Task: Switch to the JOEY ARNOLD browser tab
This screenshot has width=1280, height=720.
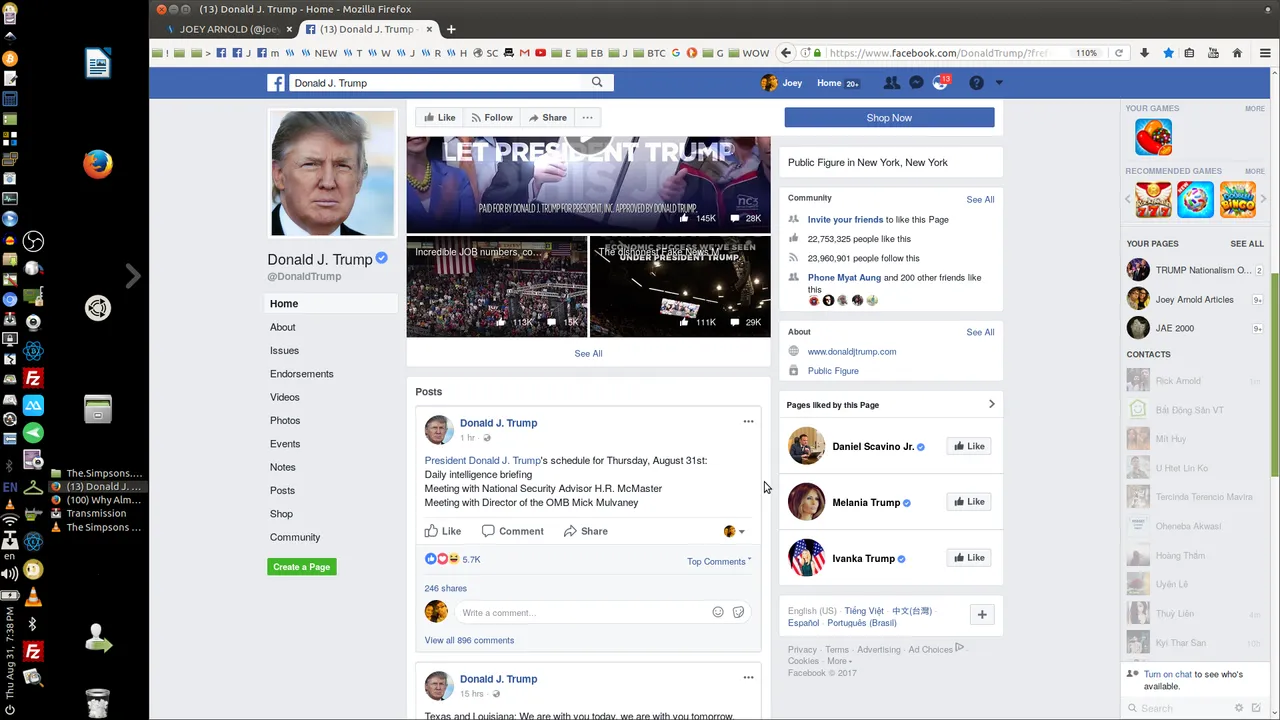Action: [229, 29]
